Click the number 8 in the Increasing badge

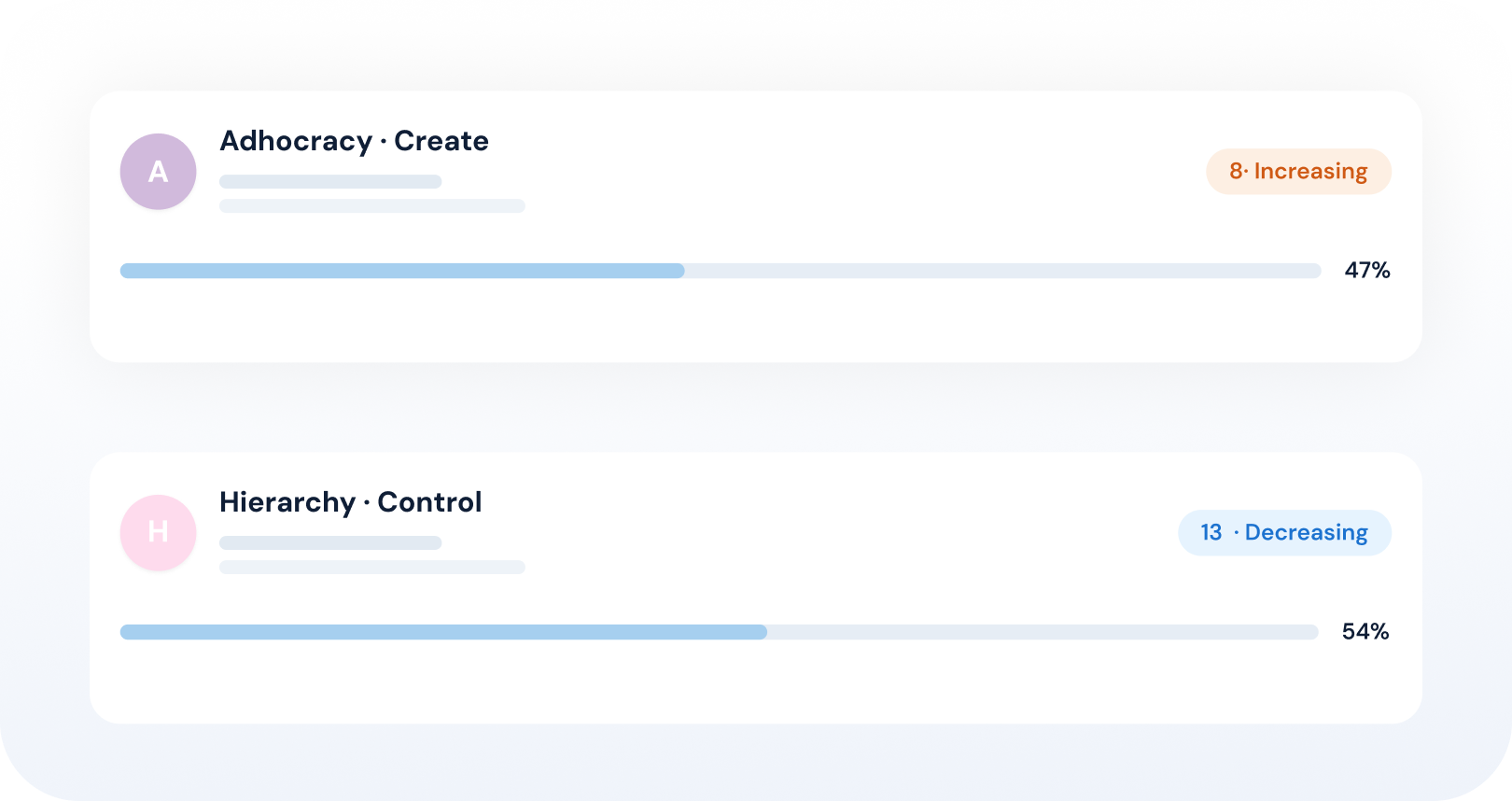click(x=1236, y=172)
